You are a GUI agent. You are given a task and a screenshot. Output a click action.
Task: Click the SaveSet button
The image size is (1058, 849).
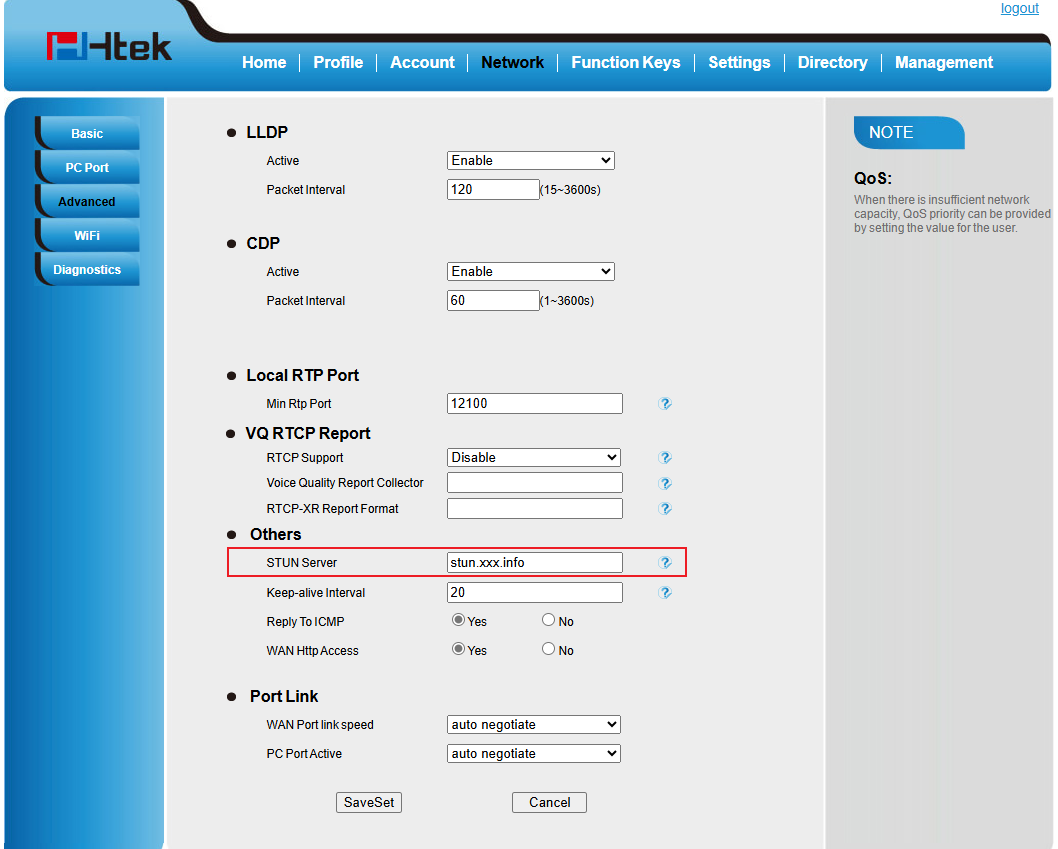(369, 802)
